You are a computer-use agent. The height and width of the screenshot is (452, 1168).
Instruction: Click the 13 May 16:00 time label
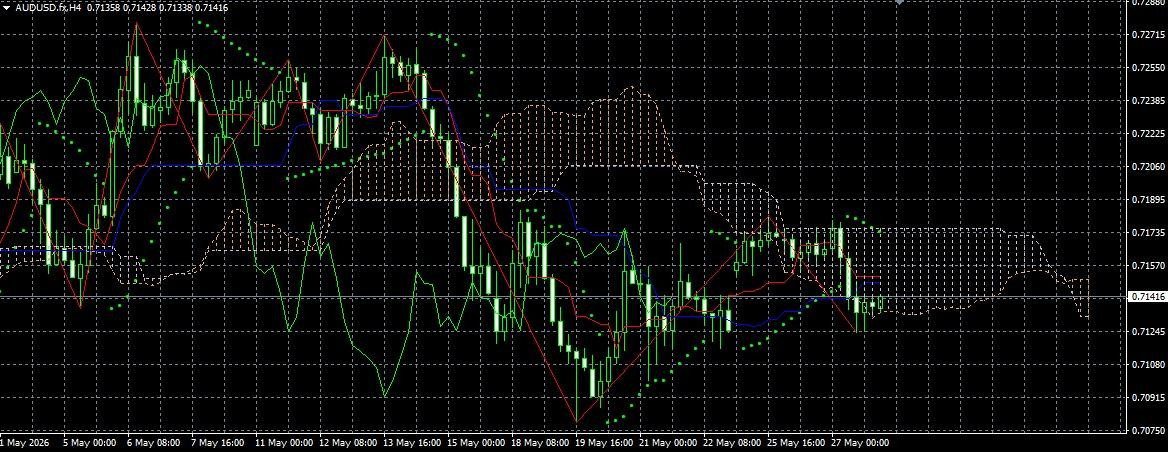pyautogui.click(x=412, y=442)
